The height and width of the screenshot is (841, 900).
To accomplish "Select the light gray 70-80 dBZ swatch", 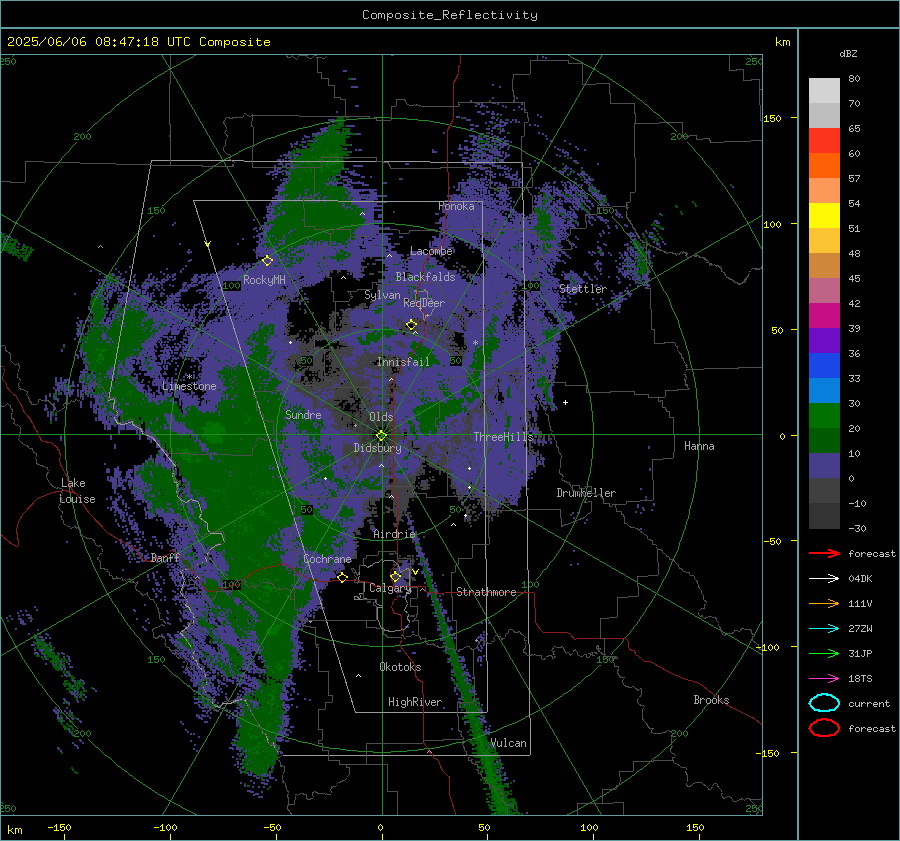I will (x=824, y=90).
